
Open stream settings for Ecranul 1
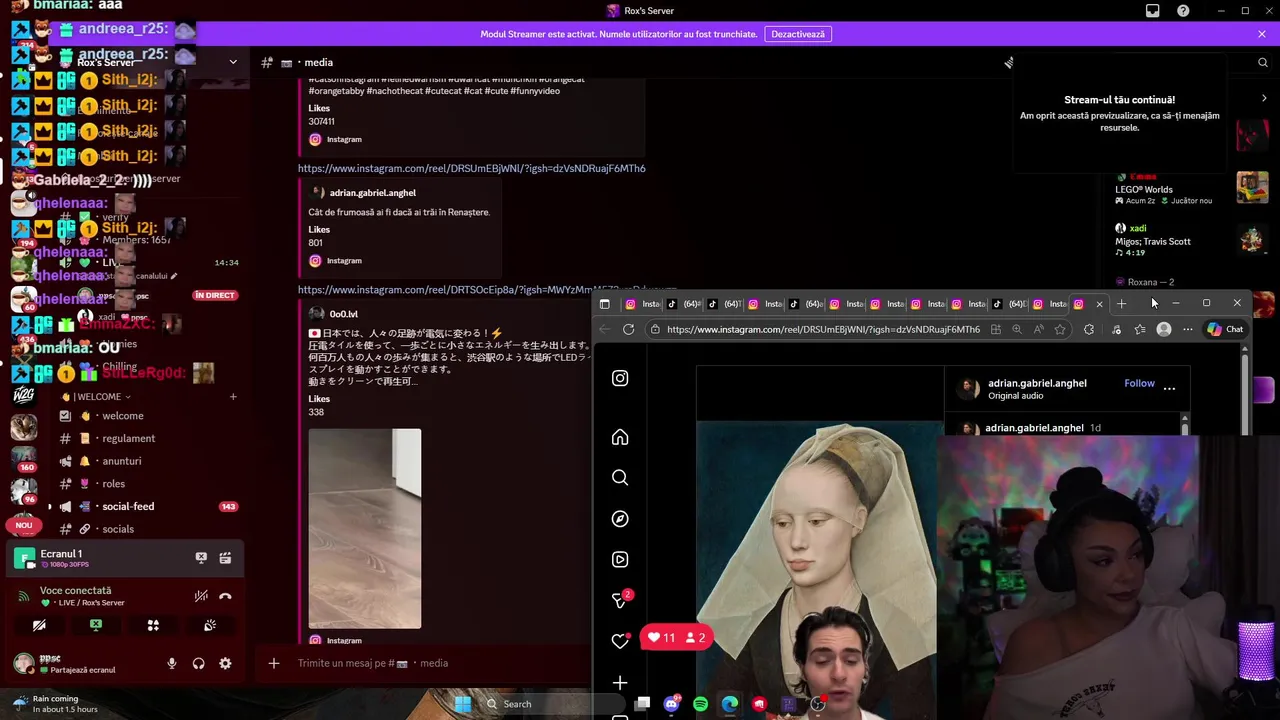pos(225,558)
